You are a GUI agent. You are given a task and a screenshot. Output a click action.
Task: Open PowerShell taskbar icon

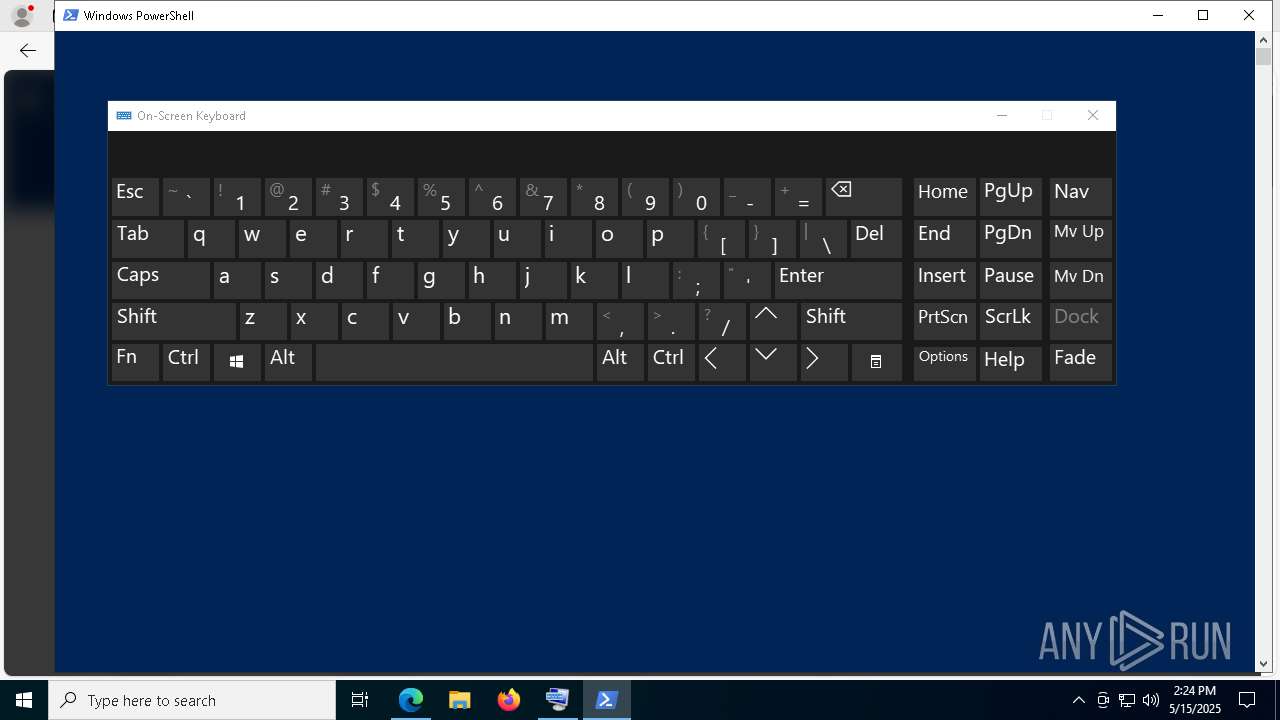tap(606, 700)
